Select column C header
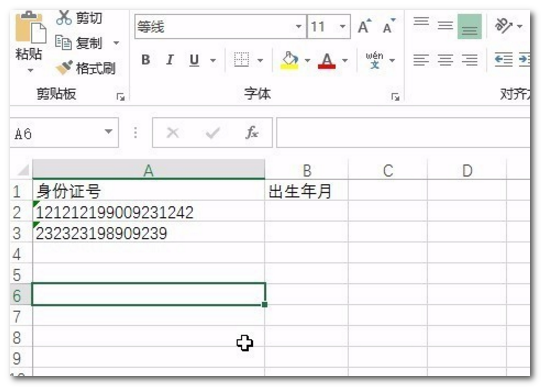Screen dimensions: 541x387 388,170
